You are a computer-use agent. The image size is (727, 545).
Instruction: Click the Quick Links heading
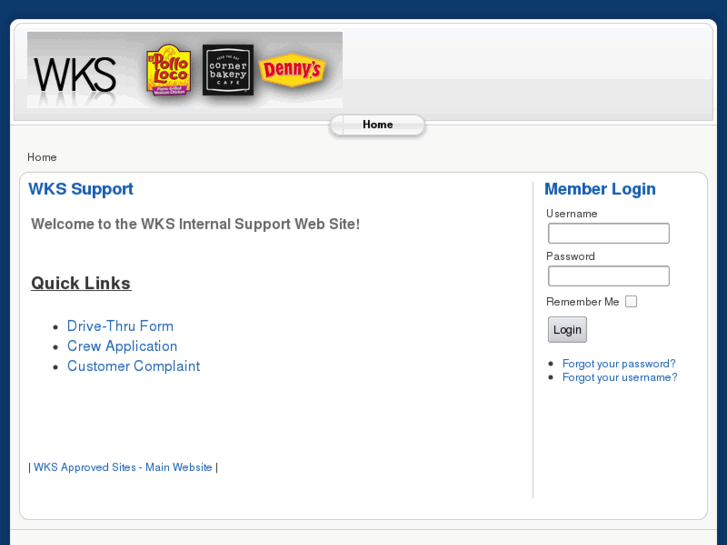pos(81,283)
